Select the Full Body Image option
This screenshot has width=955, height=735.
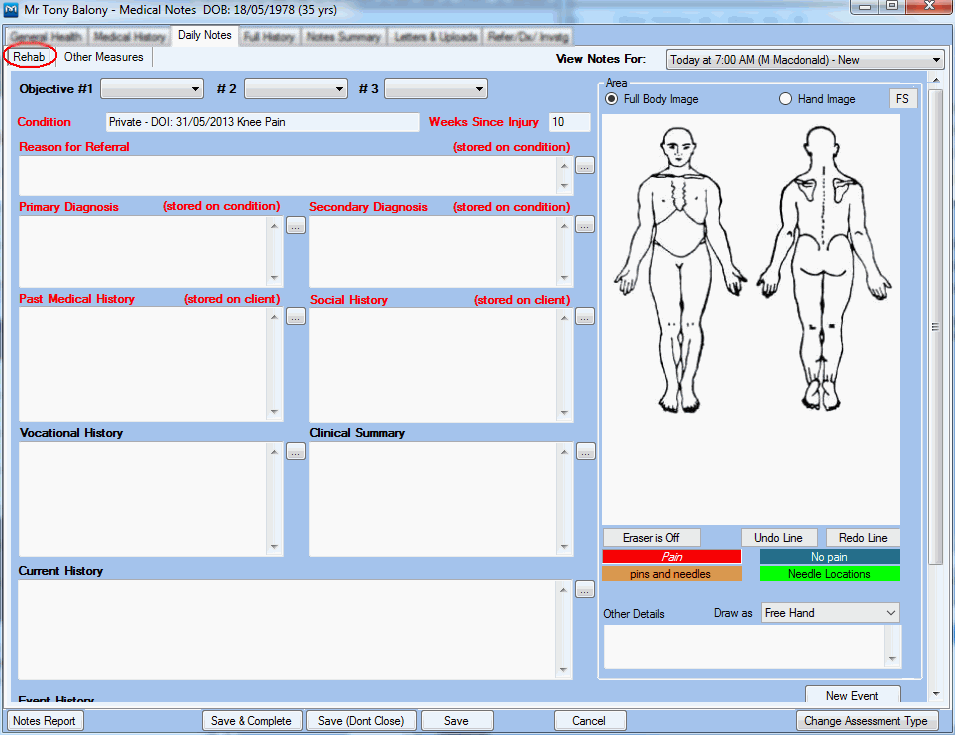[x=613, y=99]
